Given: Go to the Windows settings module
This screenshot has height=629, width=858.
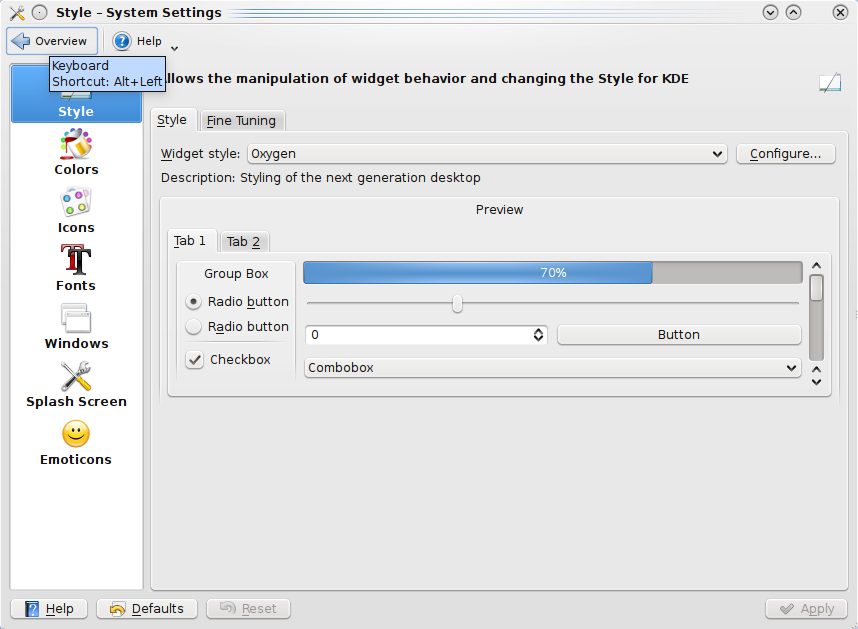Looking at the screenshot, I should 76,319.
